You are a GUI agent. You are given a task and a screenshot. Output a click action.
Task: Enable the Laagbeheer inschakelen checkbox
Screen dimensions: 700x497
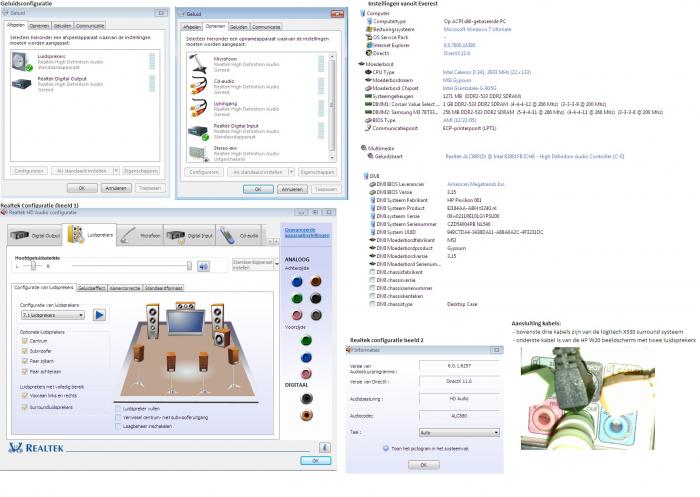(118, 426)
